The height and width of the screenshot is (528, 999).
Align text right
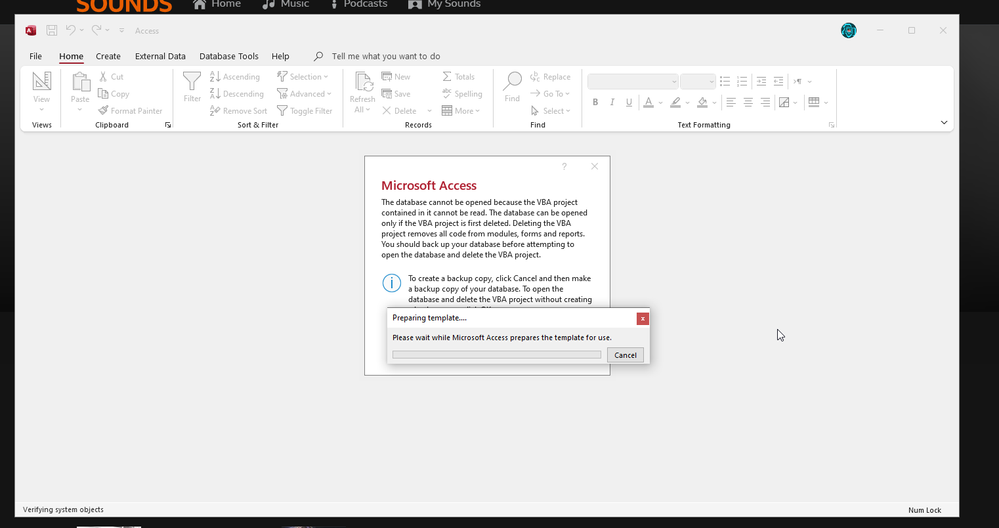click(765, 102)
